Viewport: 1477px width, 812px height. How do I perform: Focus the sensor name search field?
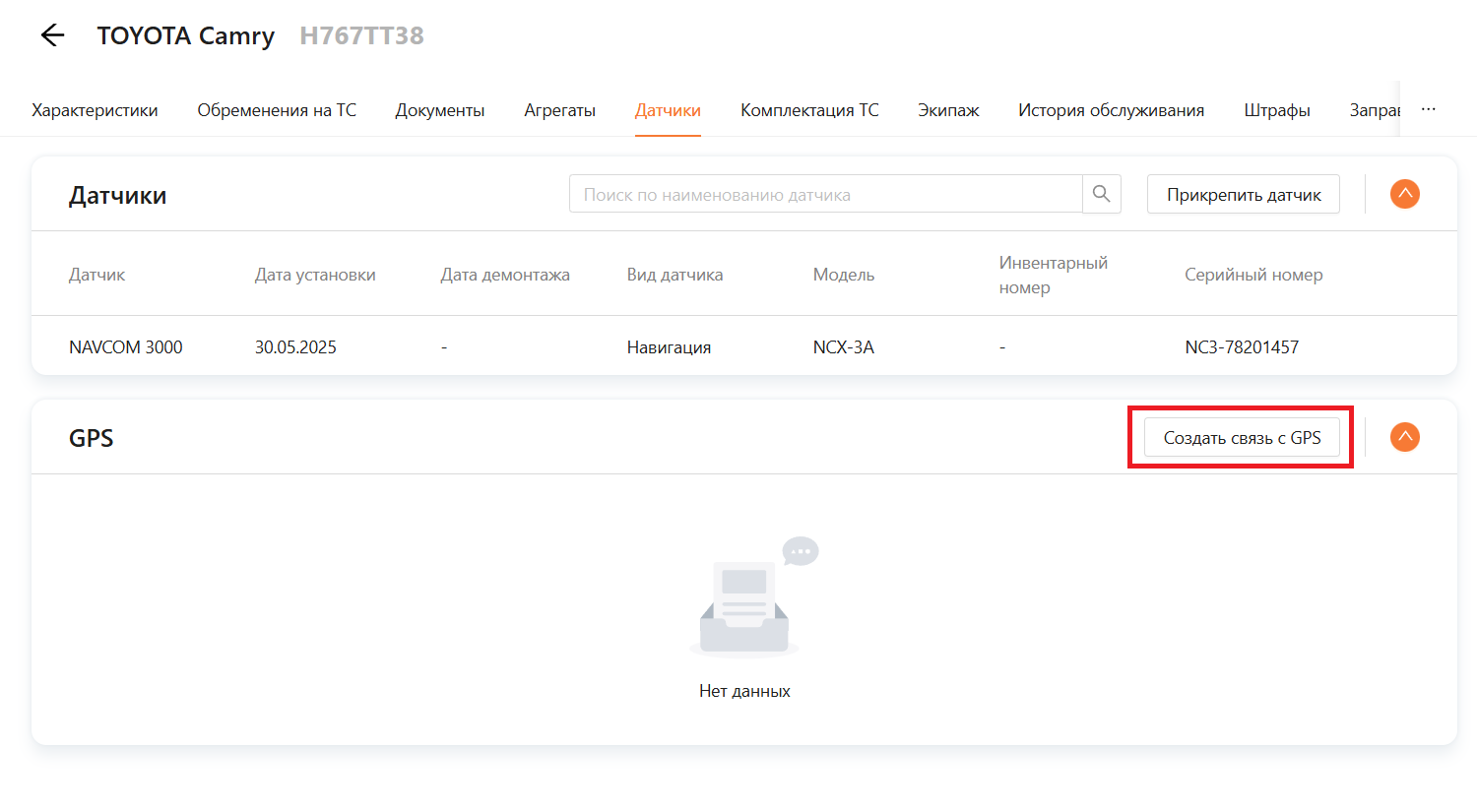pyautogui.click(x=825, y=195)
